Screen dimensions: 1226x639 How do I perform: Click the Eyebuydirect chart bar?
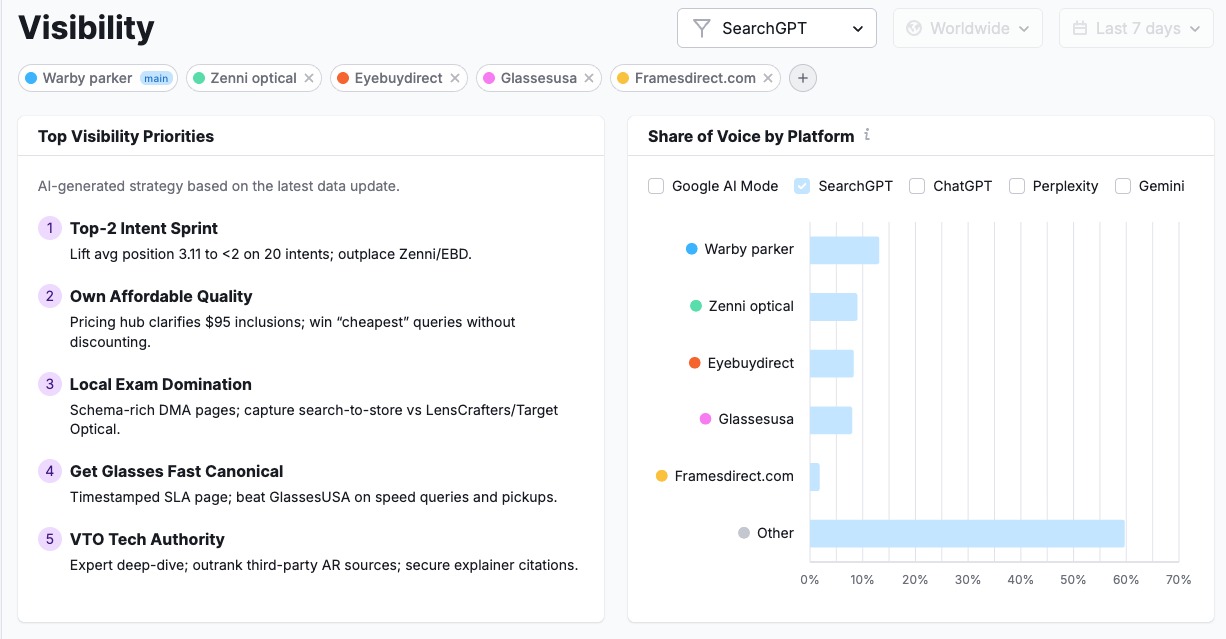click(x=831, y=363)
